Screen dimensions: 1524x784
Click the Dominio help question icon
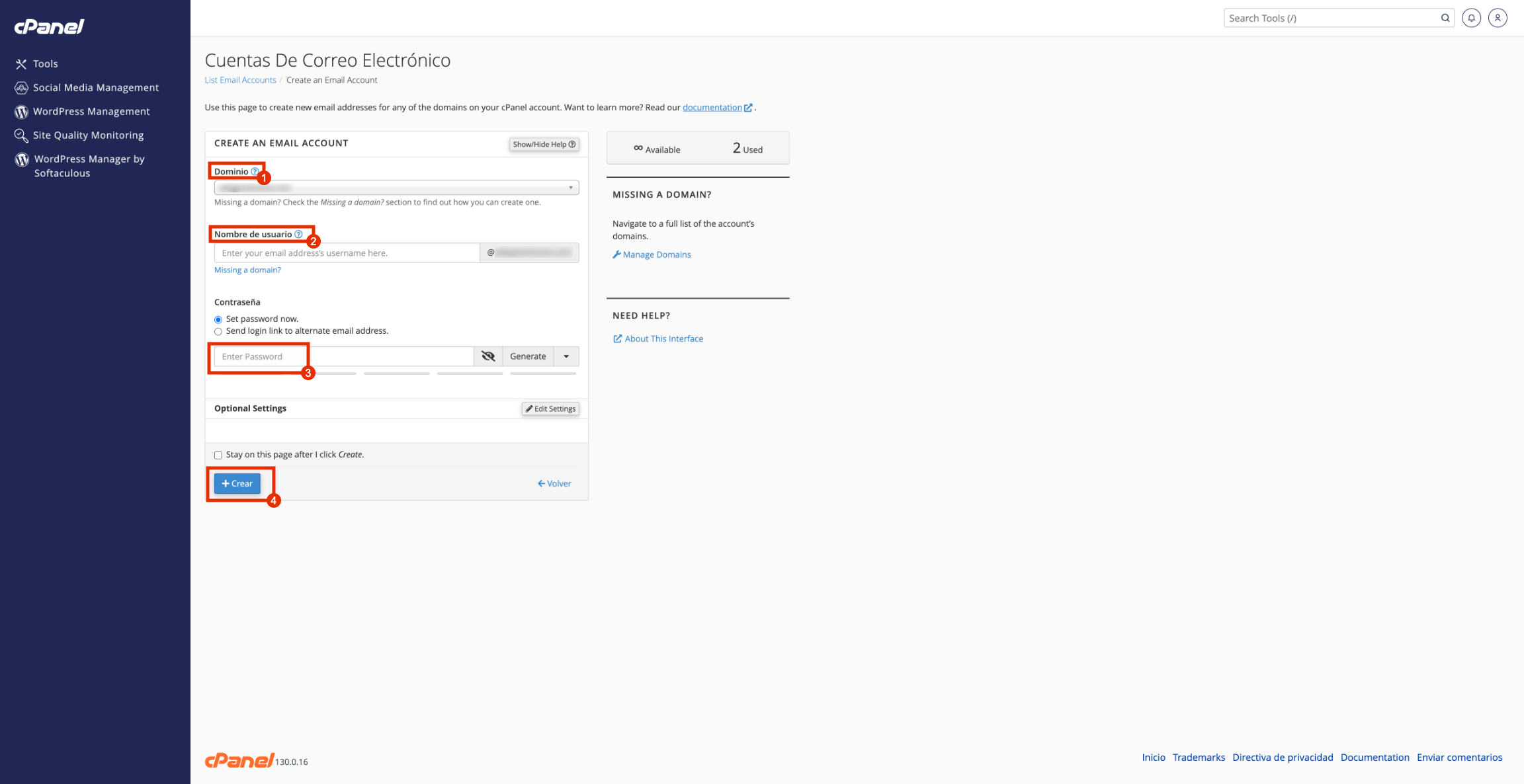pos(255,171)
